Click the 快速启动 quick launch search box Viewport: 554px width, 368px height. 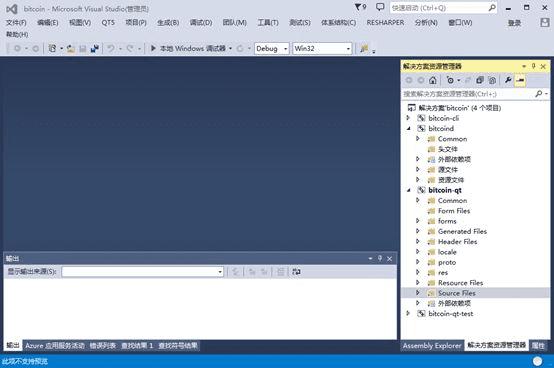(443, 8)
